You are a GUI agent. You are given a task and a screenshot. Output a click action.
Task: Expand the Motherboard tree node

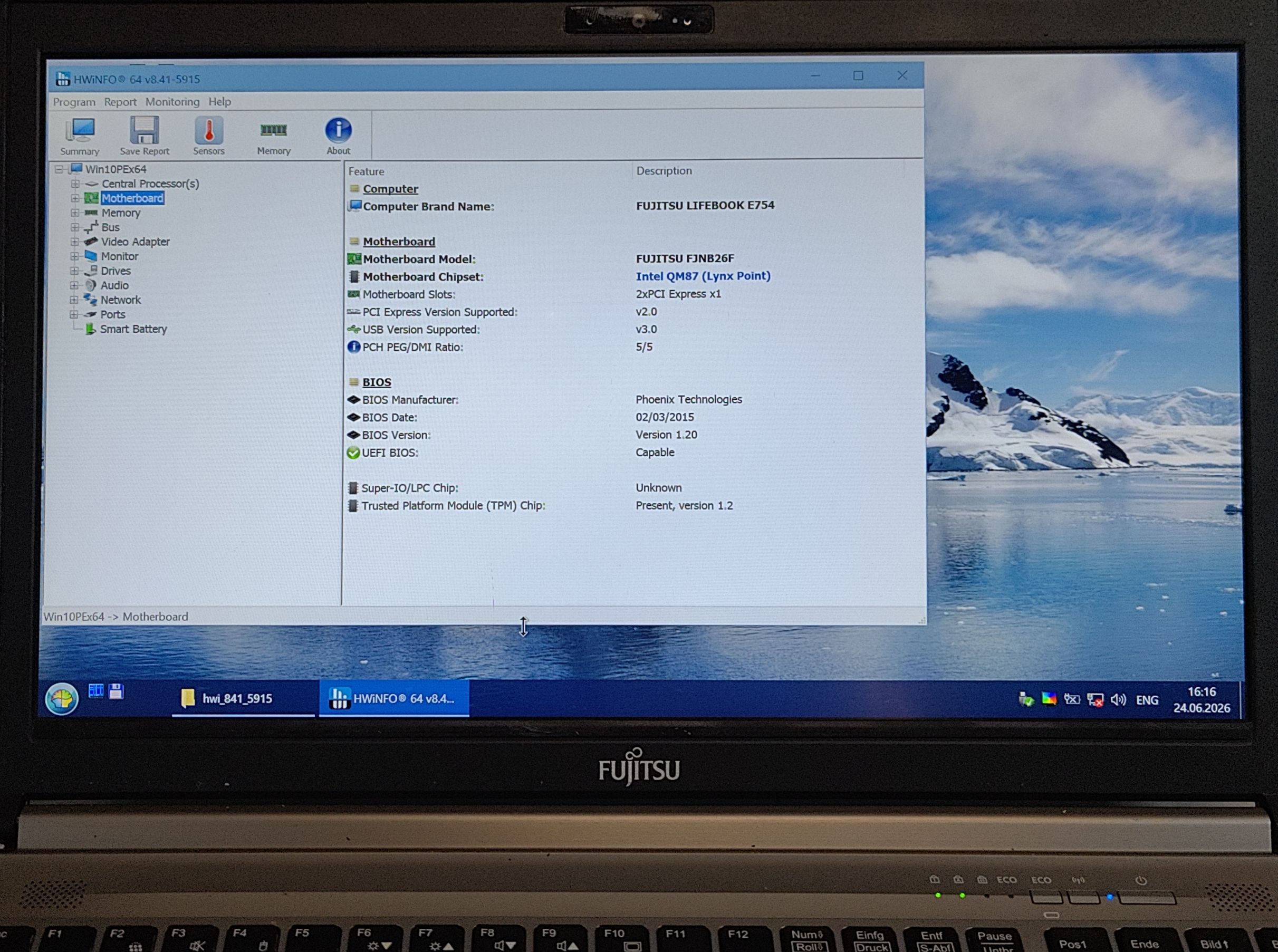click(x=75, y=198)
